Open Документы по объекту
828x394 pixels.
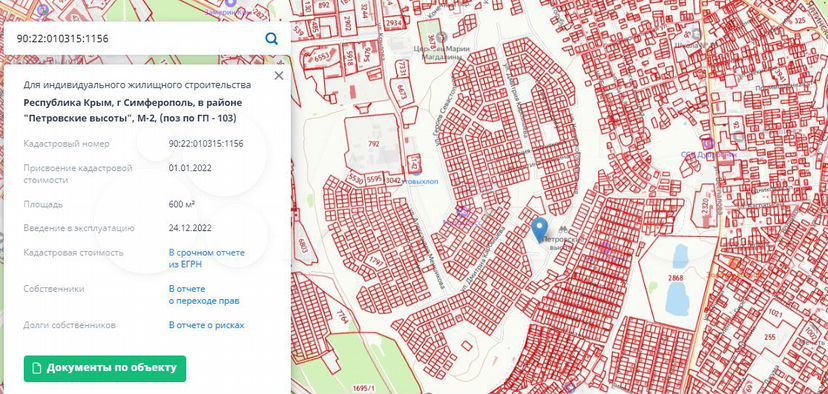(x=105, y=368)
